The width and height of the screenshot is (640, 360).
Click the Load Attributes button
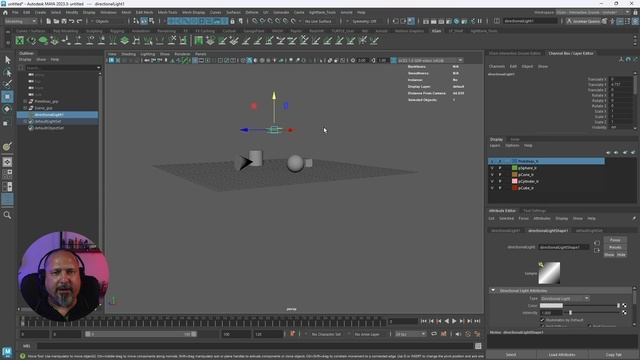[x=562, y=355]
